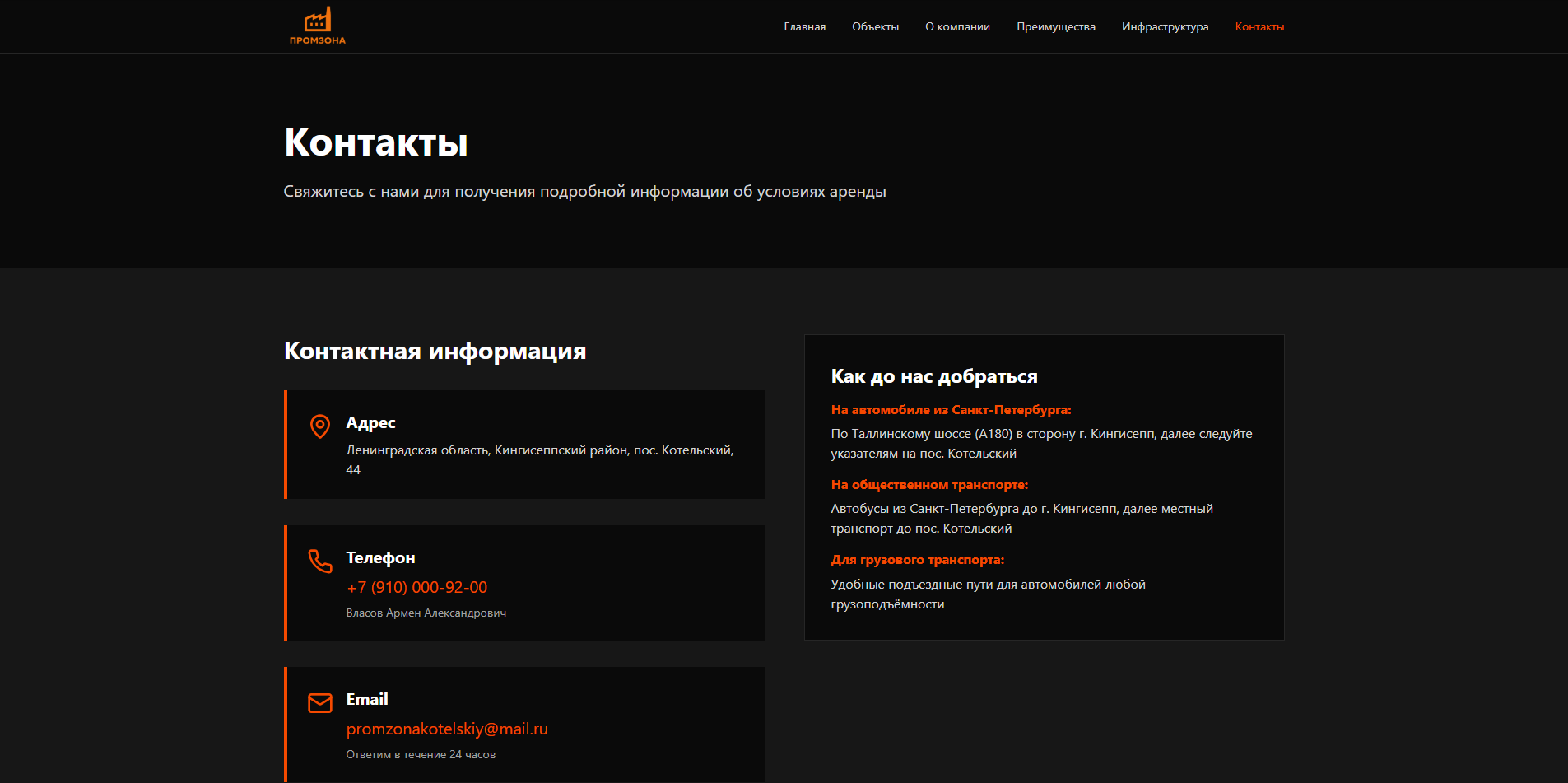
Task: Open the Главная menu item
Action: click(804, 27)
